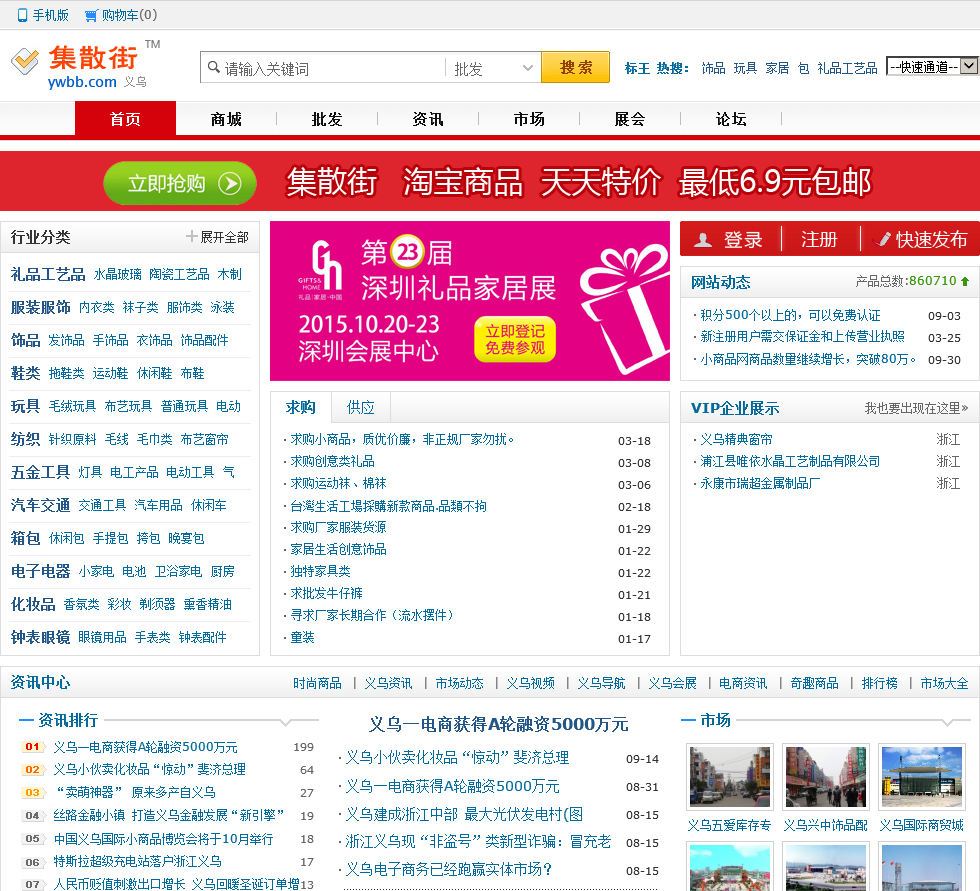Open the 求购创意类礼品 listing

click(x=332, y=462)
